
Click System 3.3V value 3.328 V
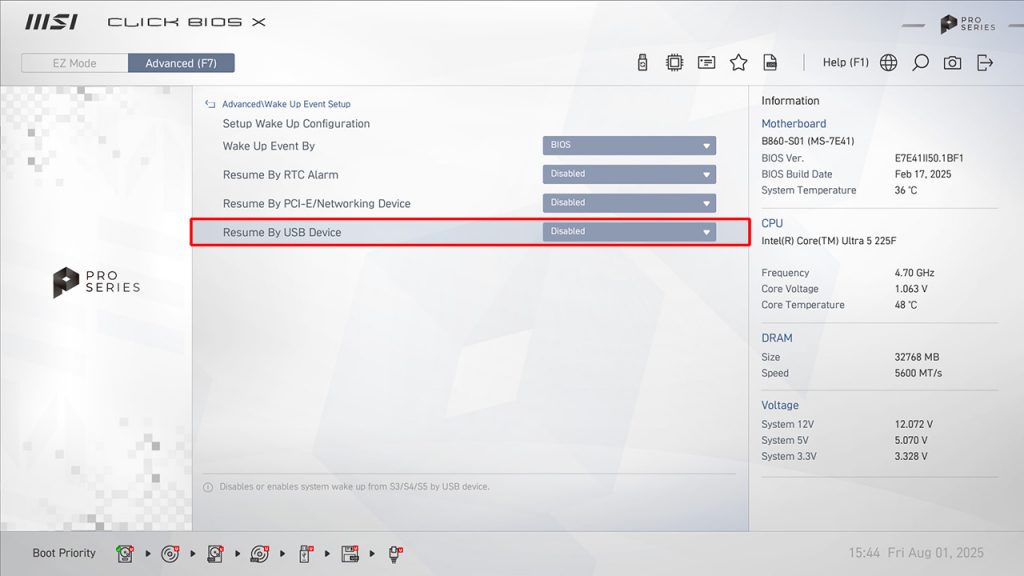(911, 456)
